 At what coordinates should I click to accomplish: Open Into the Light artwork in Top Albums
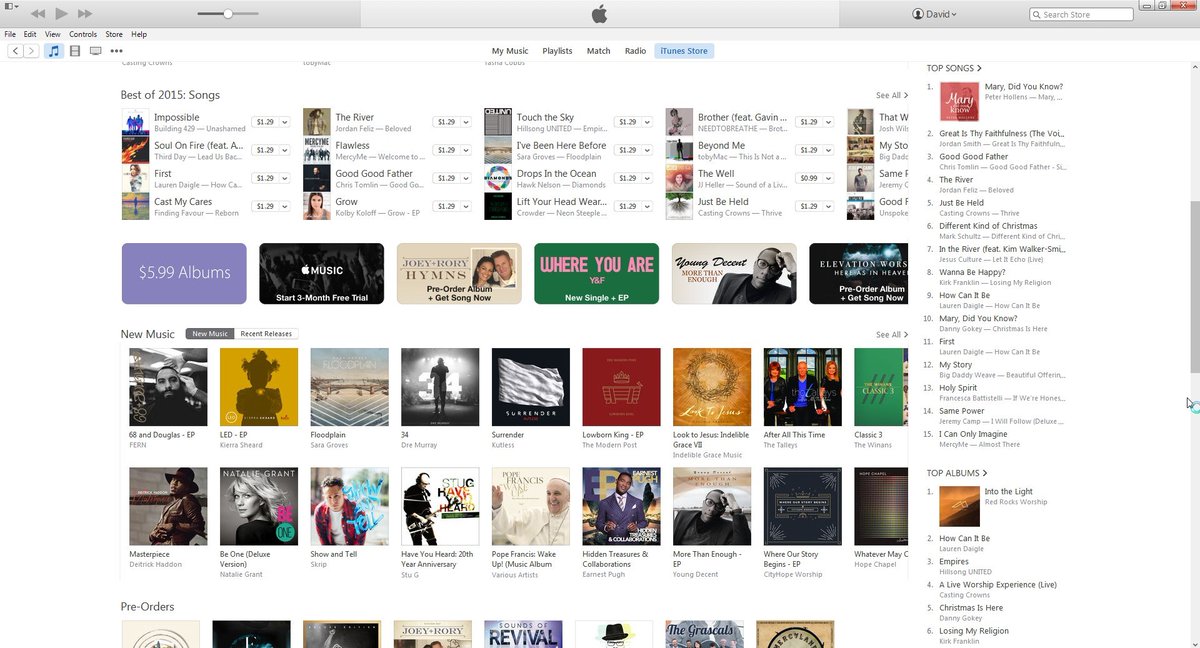(x=959, y=506)
